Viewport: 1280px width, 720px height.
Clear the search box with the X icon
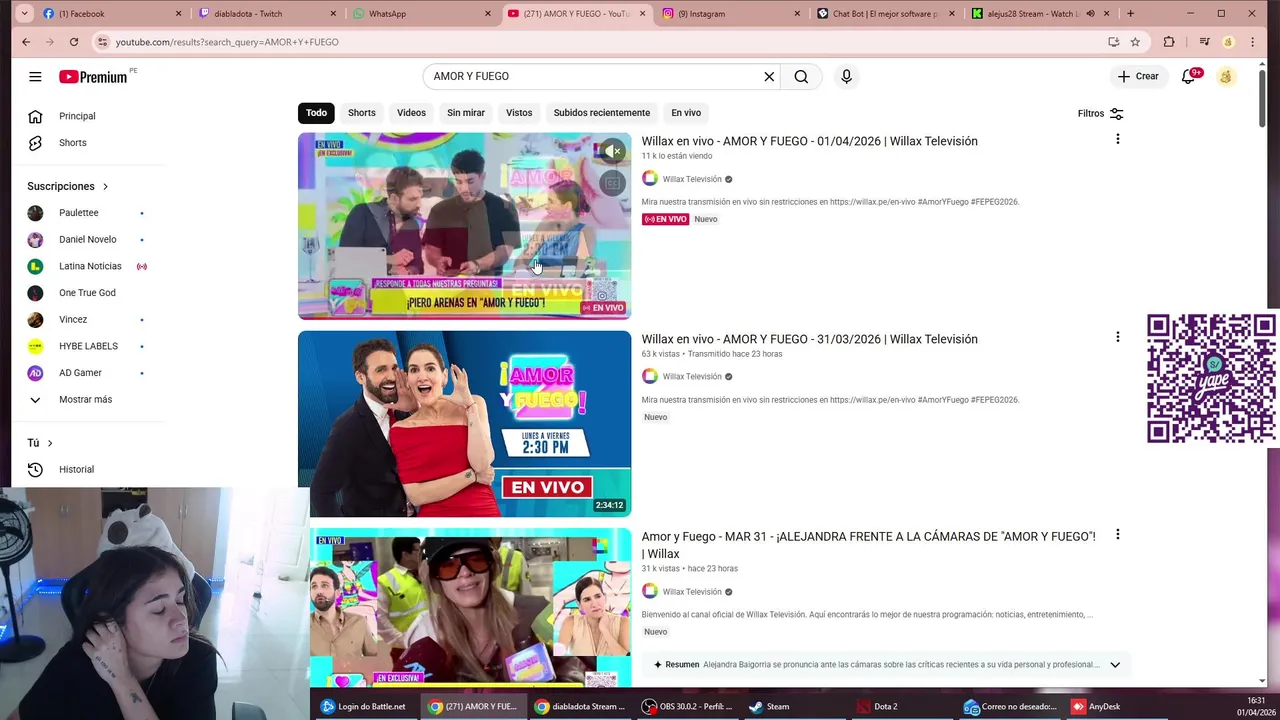[769, 77]
